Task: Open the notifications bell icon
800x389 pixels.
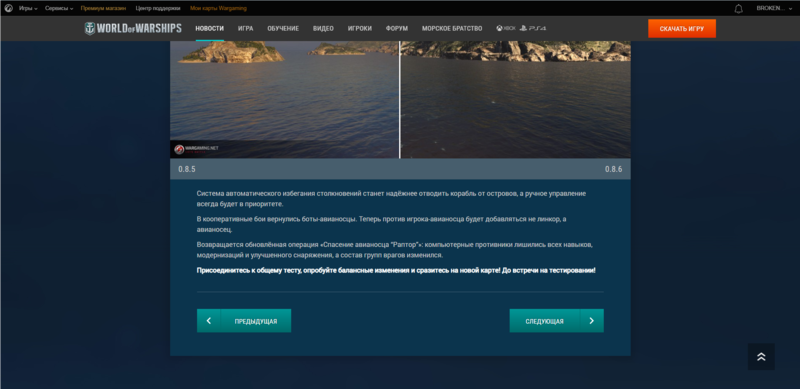Action: point(738,9)
